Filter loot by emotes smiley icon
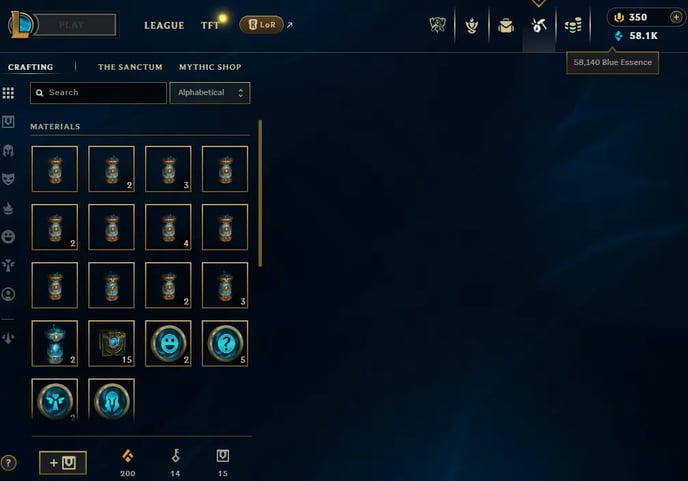The image size is (688, 481). (8, 237)
